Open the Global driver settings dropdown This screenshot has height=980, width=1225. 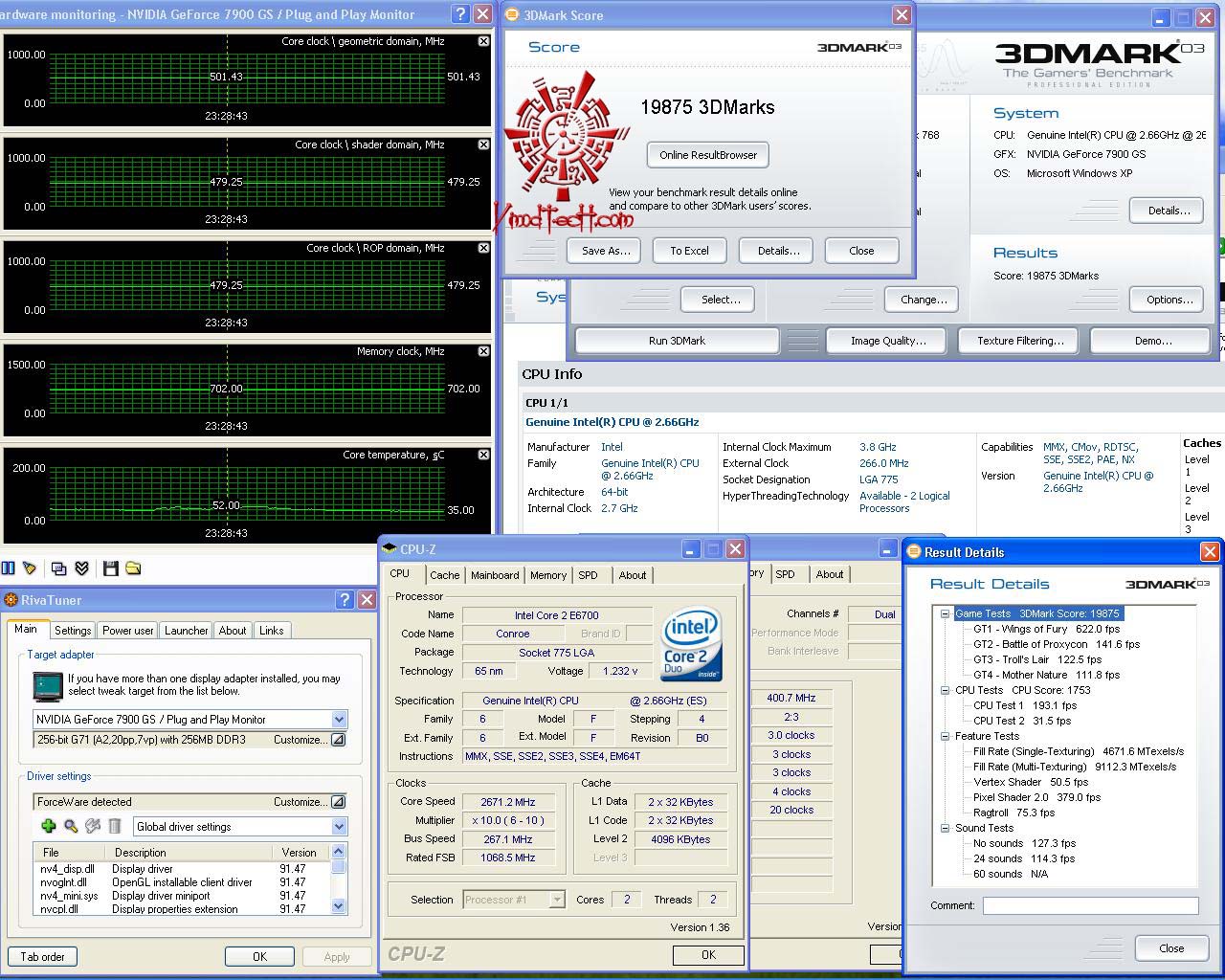point(339,827)
